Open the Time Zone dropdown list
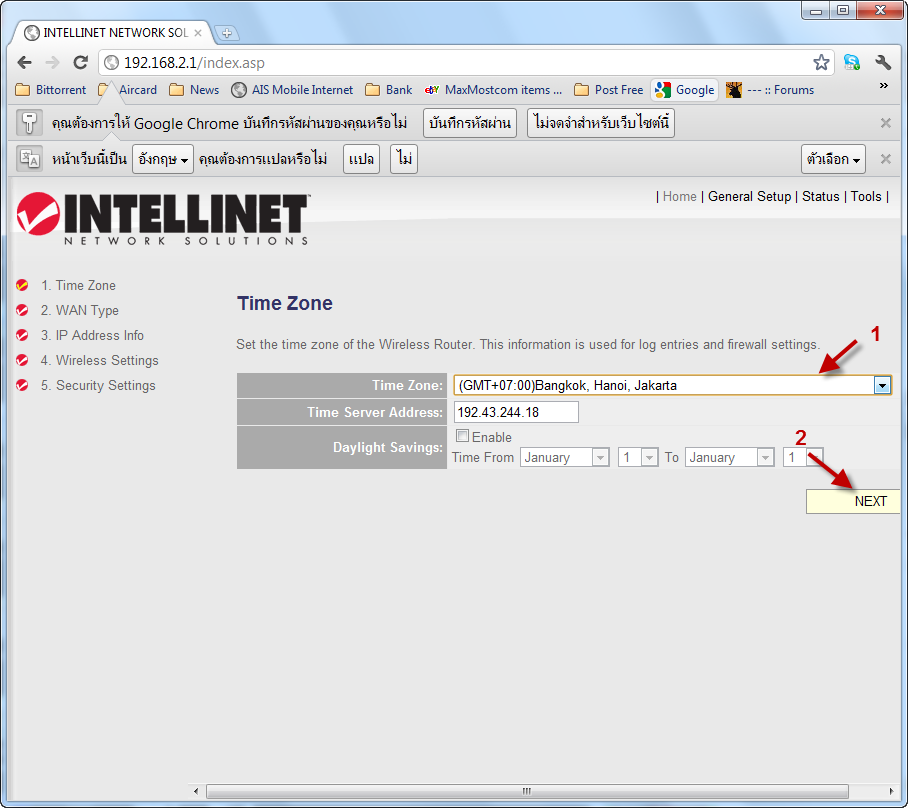 coord(672,385)
